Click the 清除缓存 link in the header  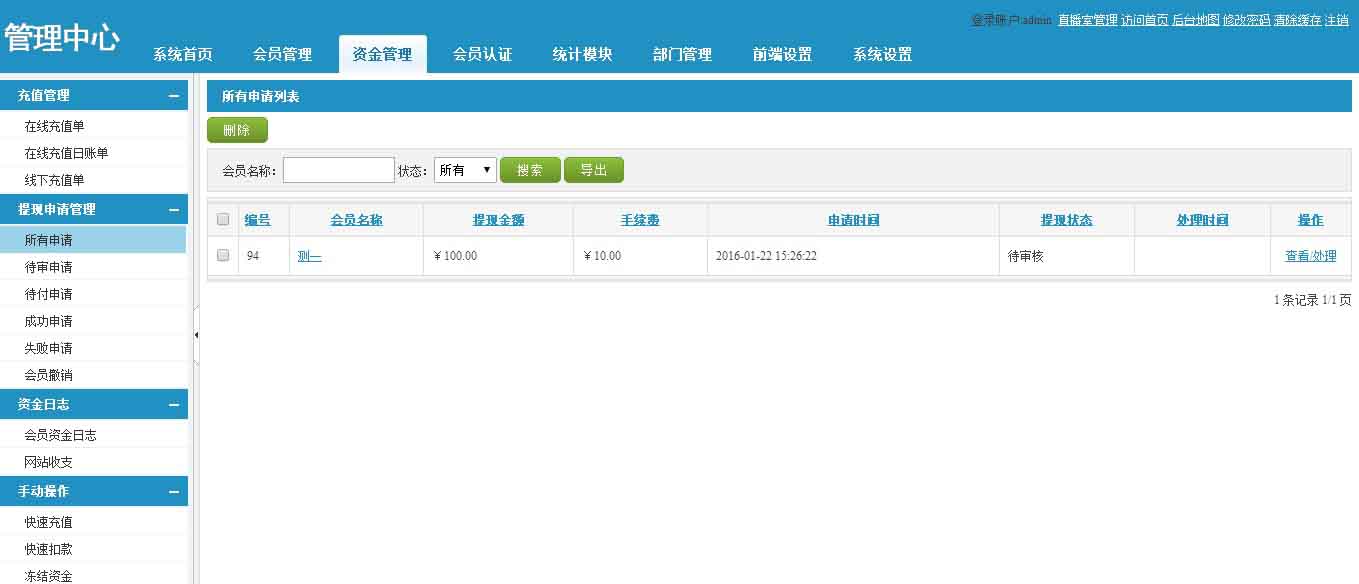tap(1297, 20)
